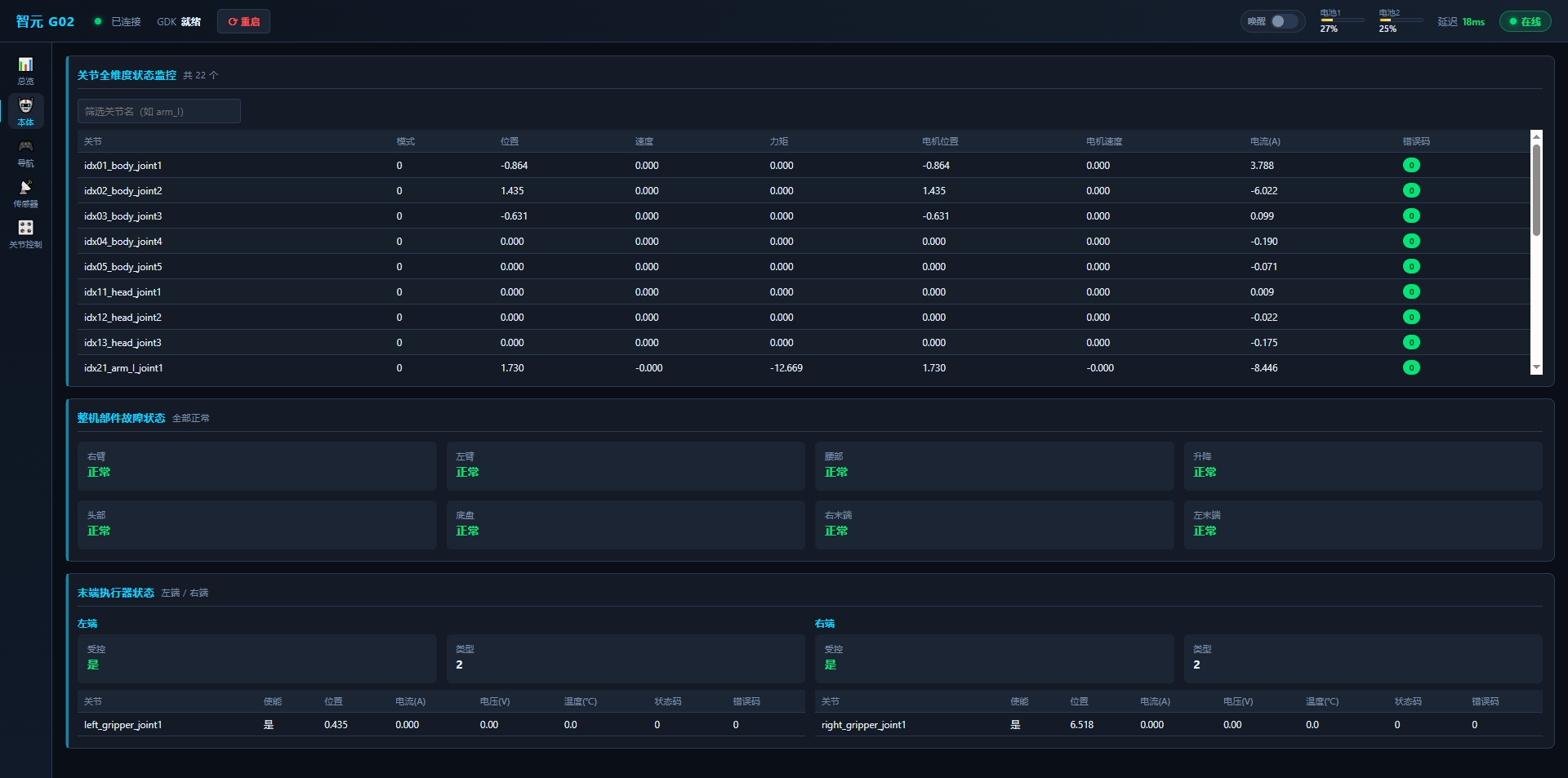This screenshot has height=778, width=1568.
Task: Click the 电池2 battery level bar
Action: tap(1401, 20)
